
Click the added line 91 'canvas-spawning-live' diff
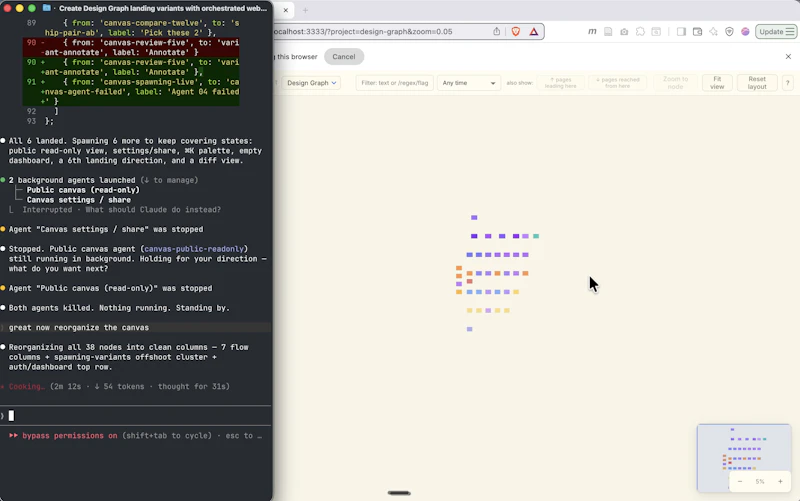coord(131,92)
